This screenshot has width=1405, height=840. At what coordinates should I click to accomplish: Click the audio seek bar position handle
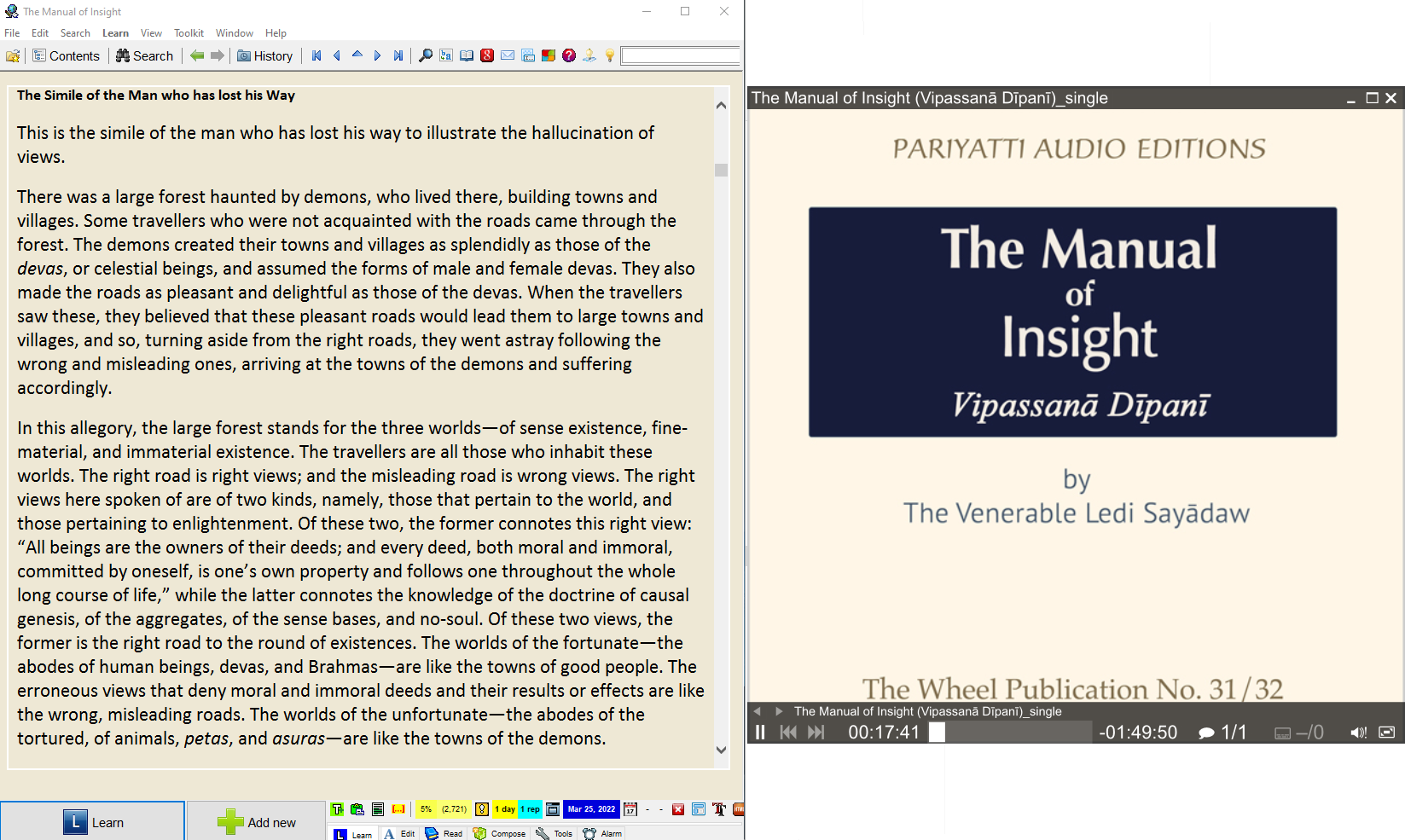tap(937, 732)
